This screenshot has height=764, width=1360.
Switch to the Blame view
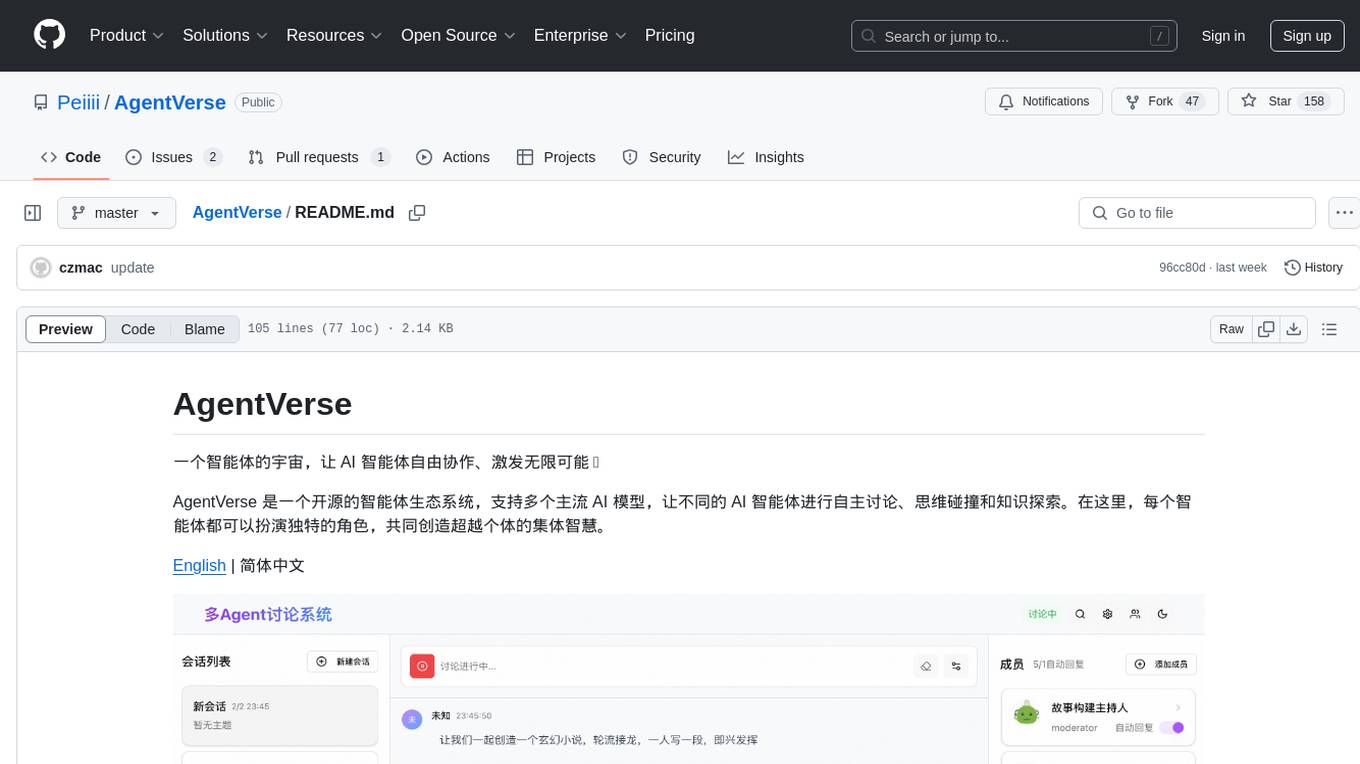coord(204,329)
